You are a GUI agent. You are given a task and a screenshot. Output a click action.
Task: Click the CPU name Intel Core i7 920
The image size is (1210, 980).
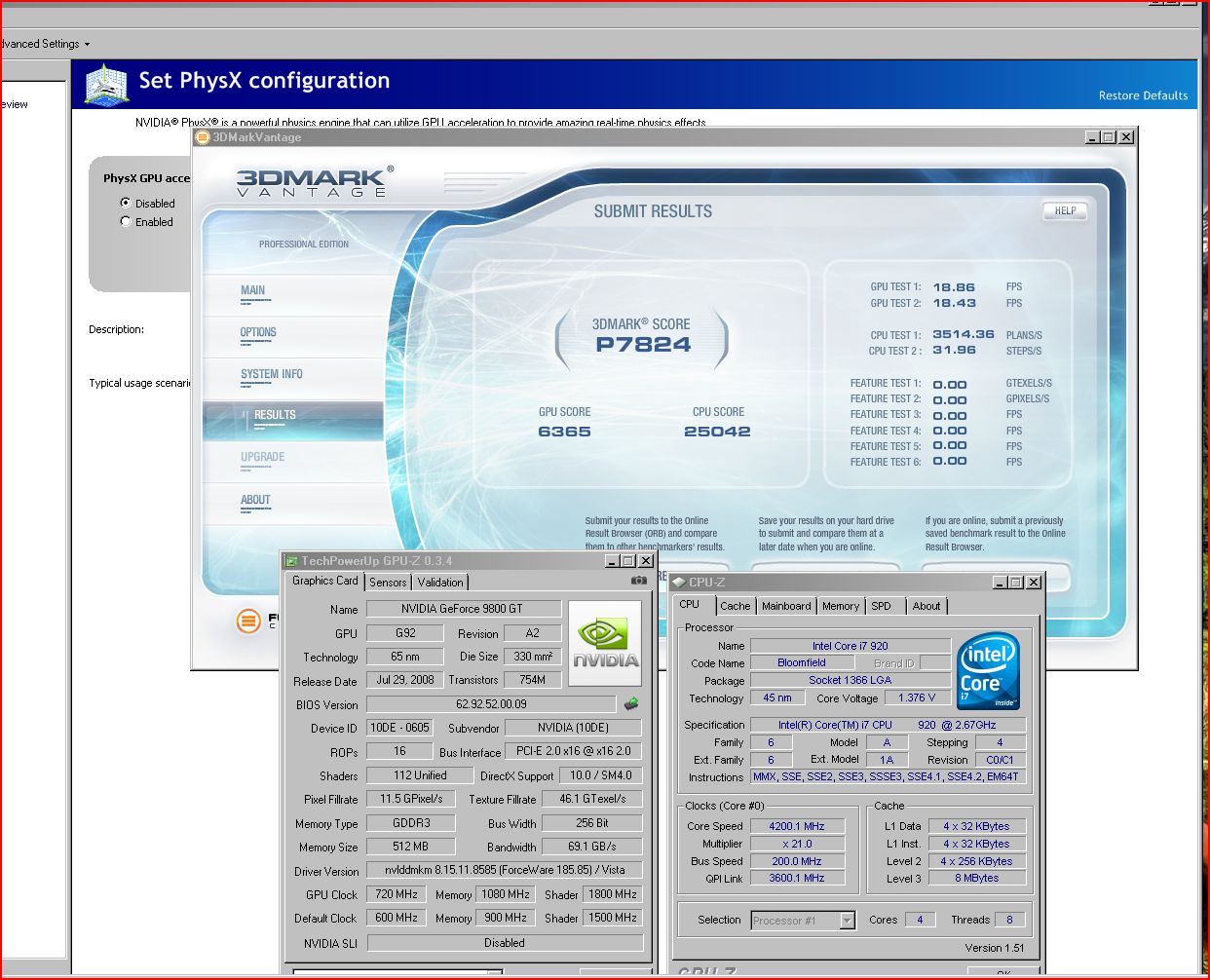(x=850, y=646)
